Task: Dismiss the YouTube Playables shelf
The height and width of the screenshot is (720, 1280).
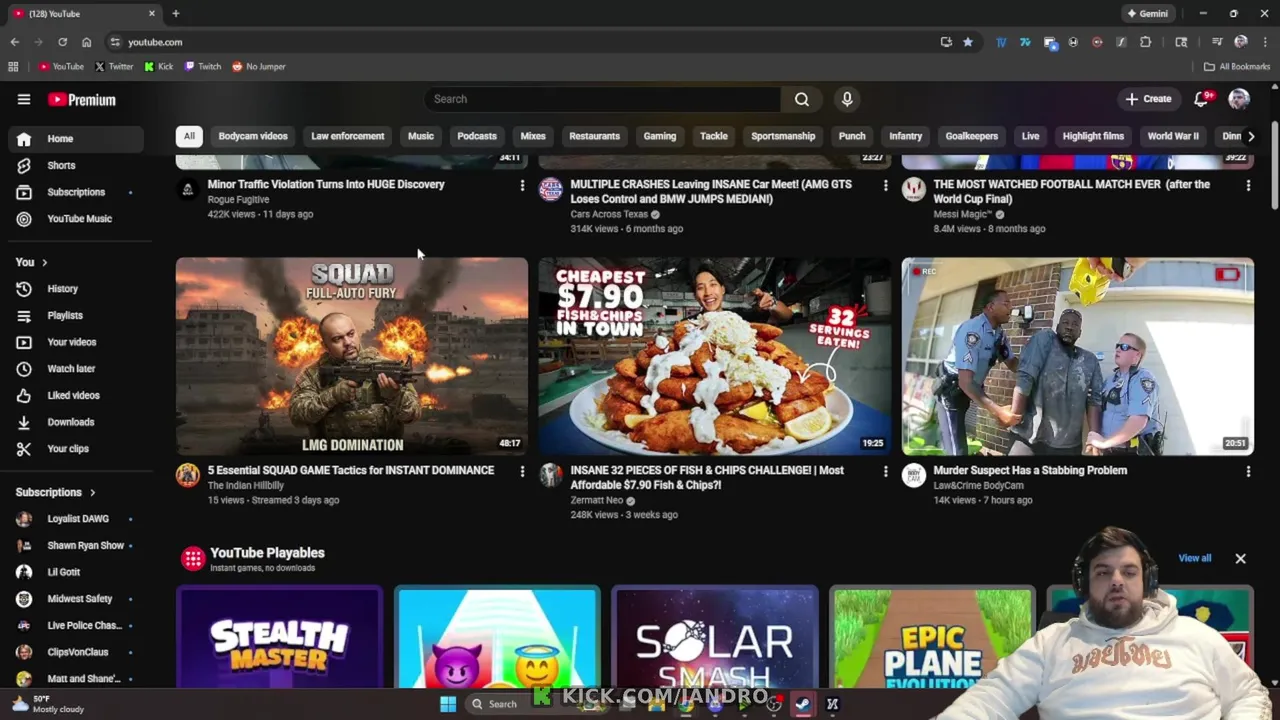Action: (1240, 558)
